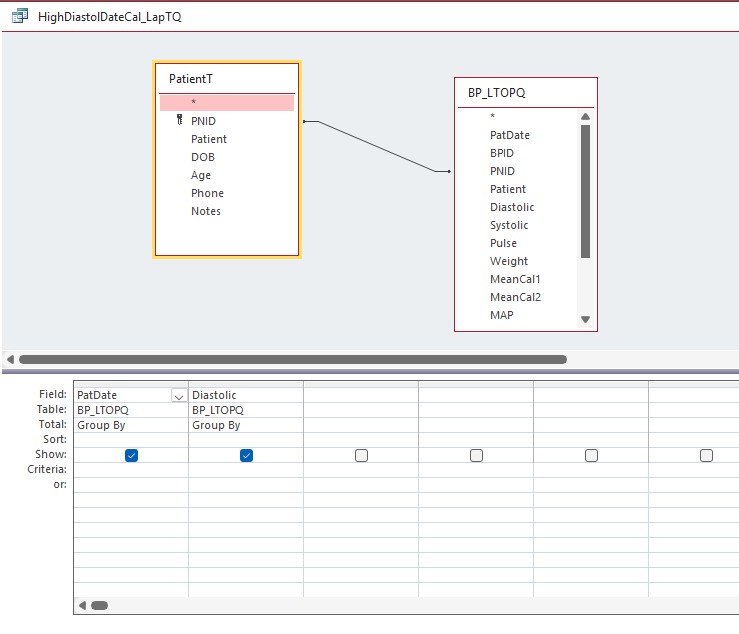Click the design pane horizontal scrollbar thumb

[x=293, y=360]
